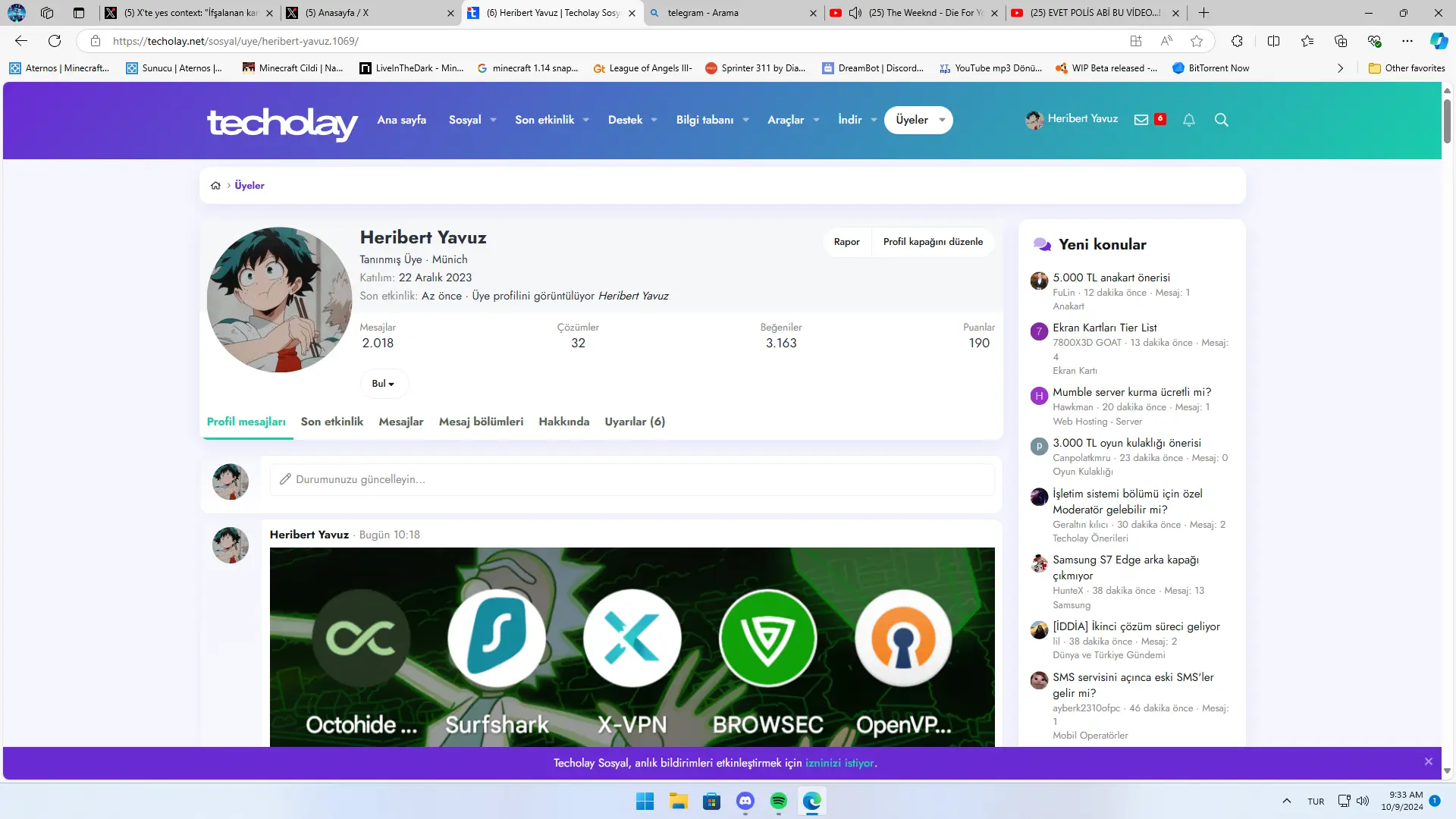The image size is (1456, 819).
Task: Open the Mesaj bölümleri tab
Action: (482, 422)
